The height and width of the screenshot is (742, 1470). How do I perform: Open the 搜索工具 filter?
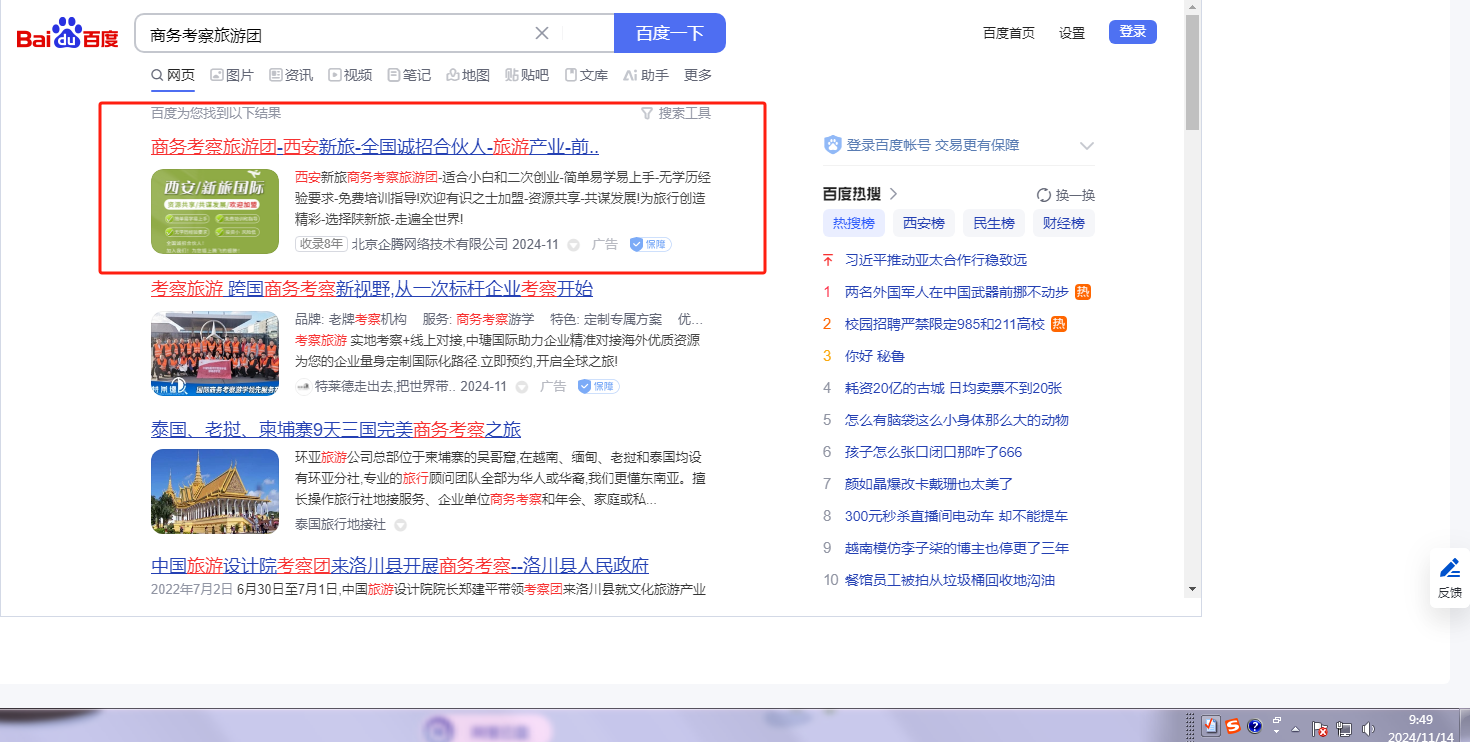(x=676, y=113)
